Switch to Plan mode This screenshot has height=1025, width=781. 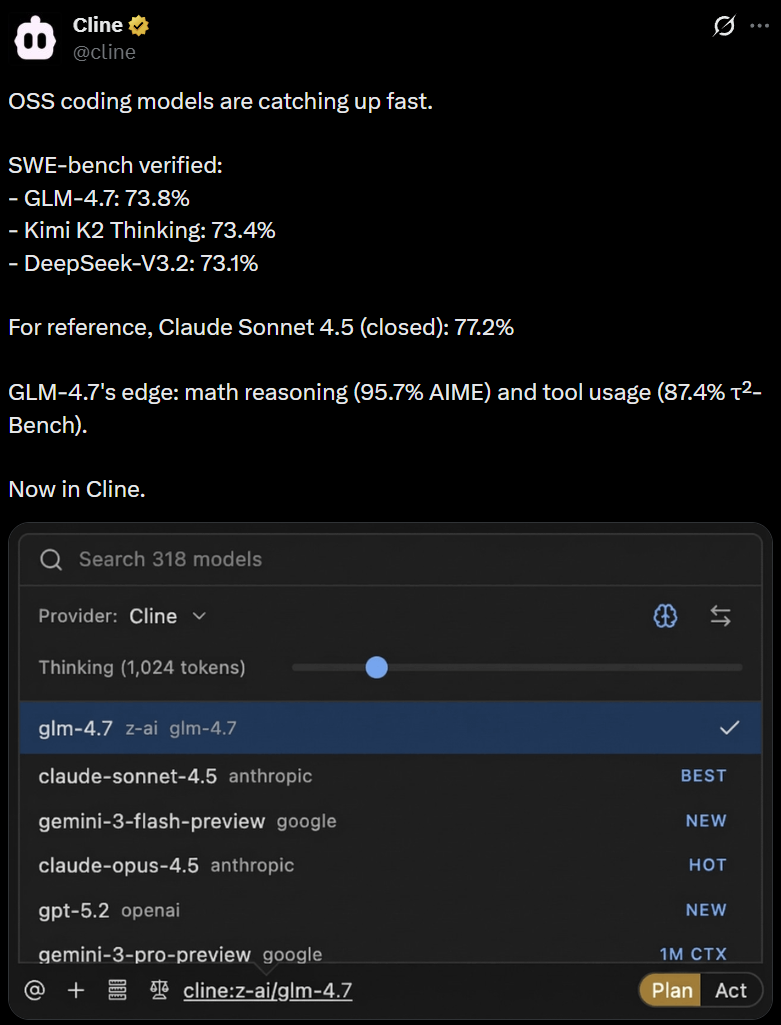pyautogui.click(x=672, y=990)
